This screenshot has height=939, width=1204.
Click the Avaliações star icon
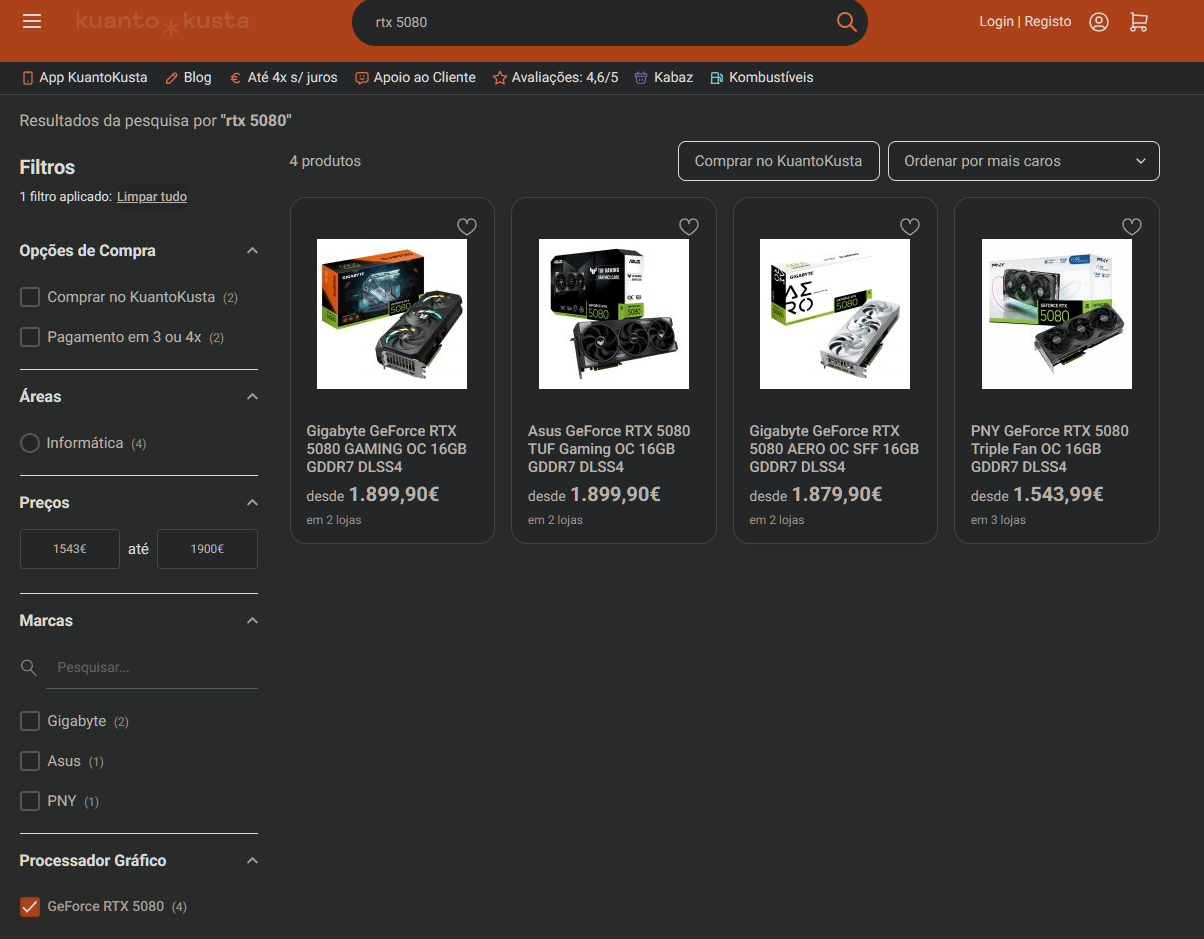(500, 77)
